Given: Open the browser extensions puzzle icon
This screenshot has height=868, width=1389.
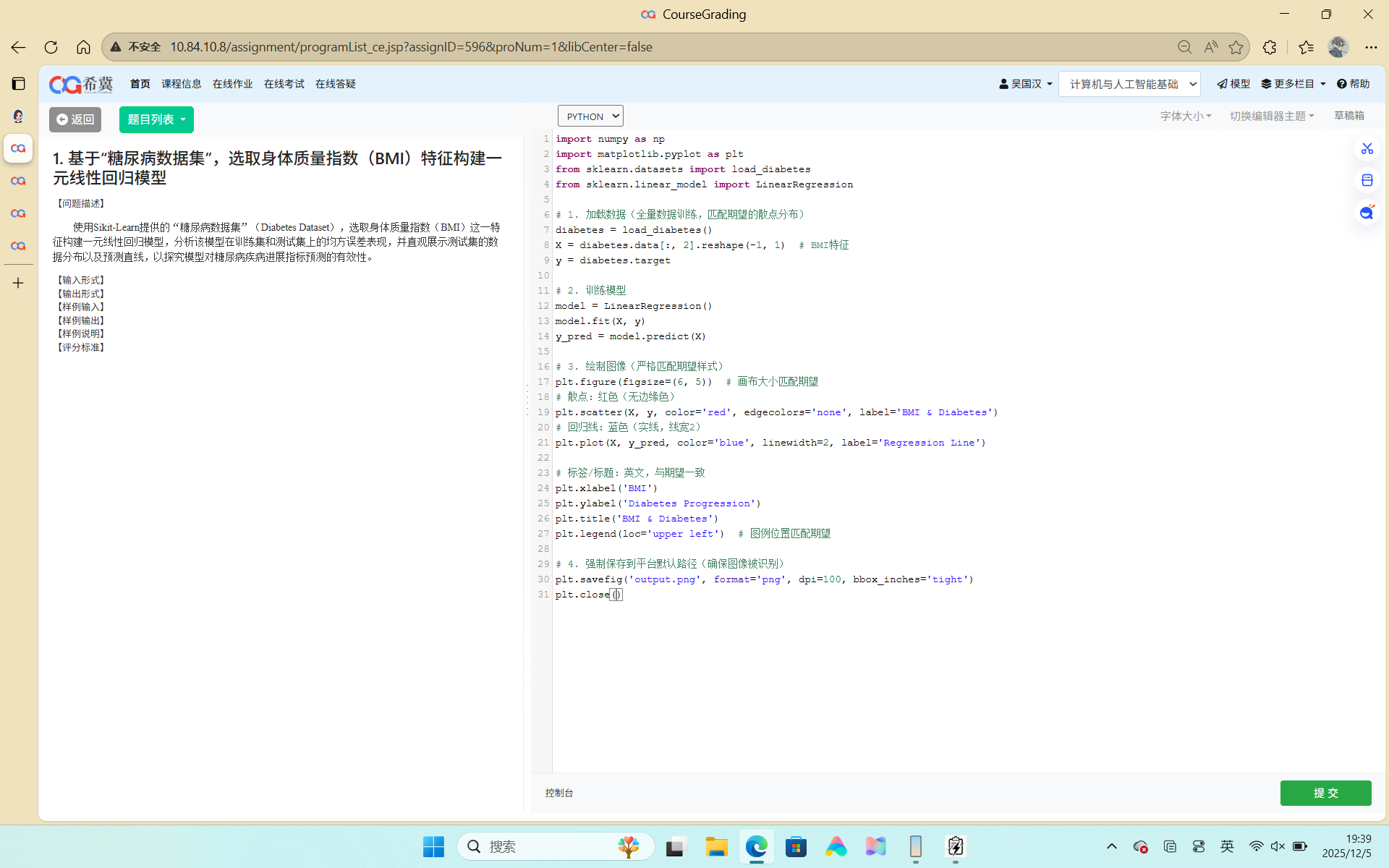Looking at the screenshot, I should tap(1270, 47).
